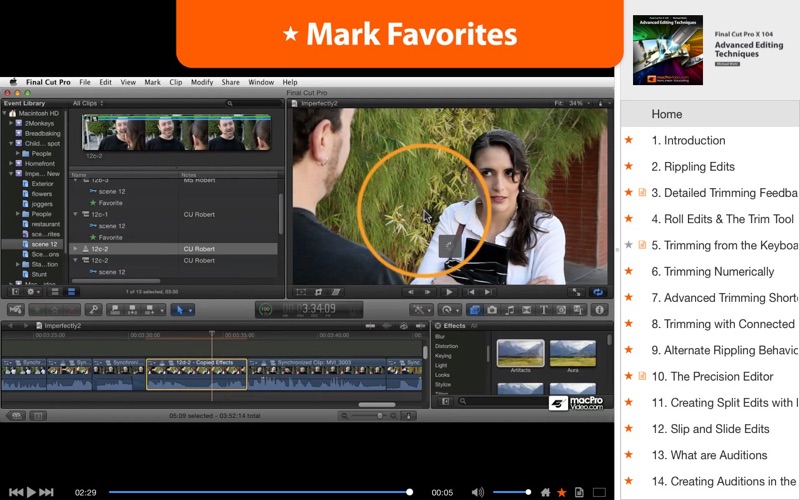
Task: Click the Effects browser toolbar icon
Action: (x=474, y=310)
